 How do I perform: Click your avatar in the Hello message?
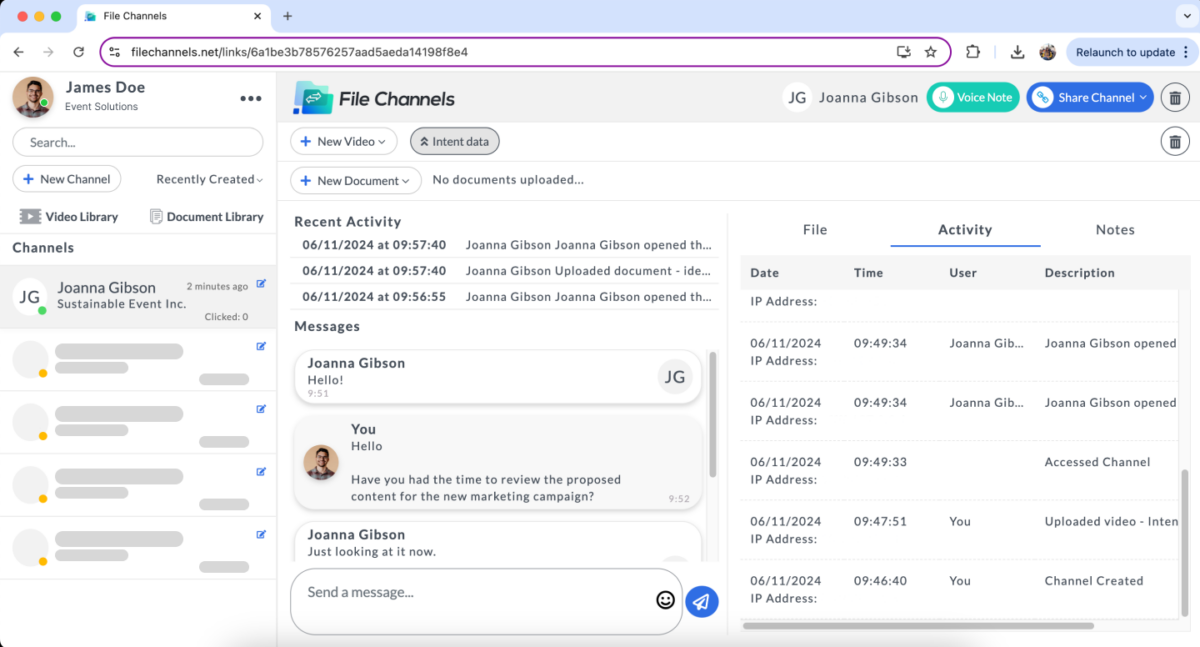coord(321,462)
